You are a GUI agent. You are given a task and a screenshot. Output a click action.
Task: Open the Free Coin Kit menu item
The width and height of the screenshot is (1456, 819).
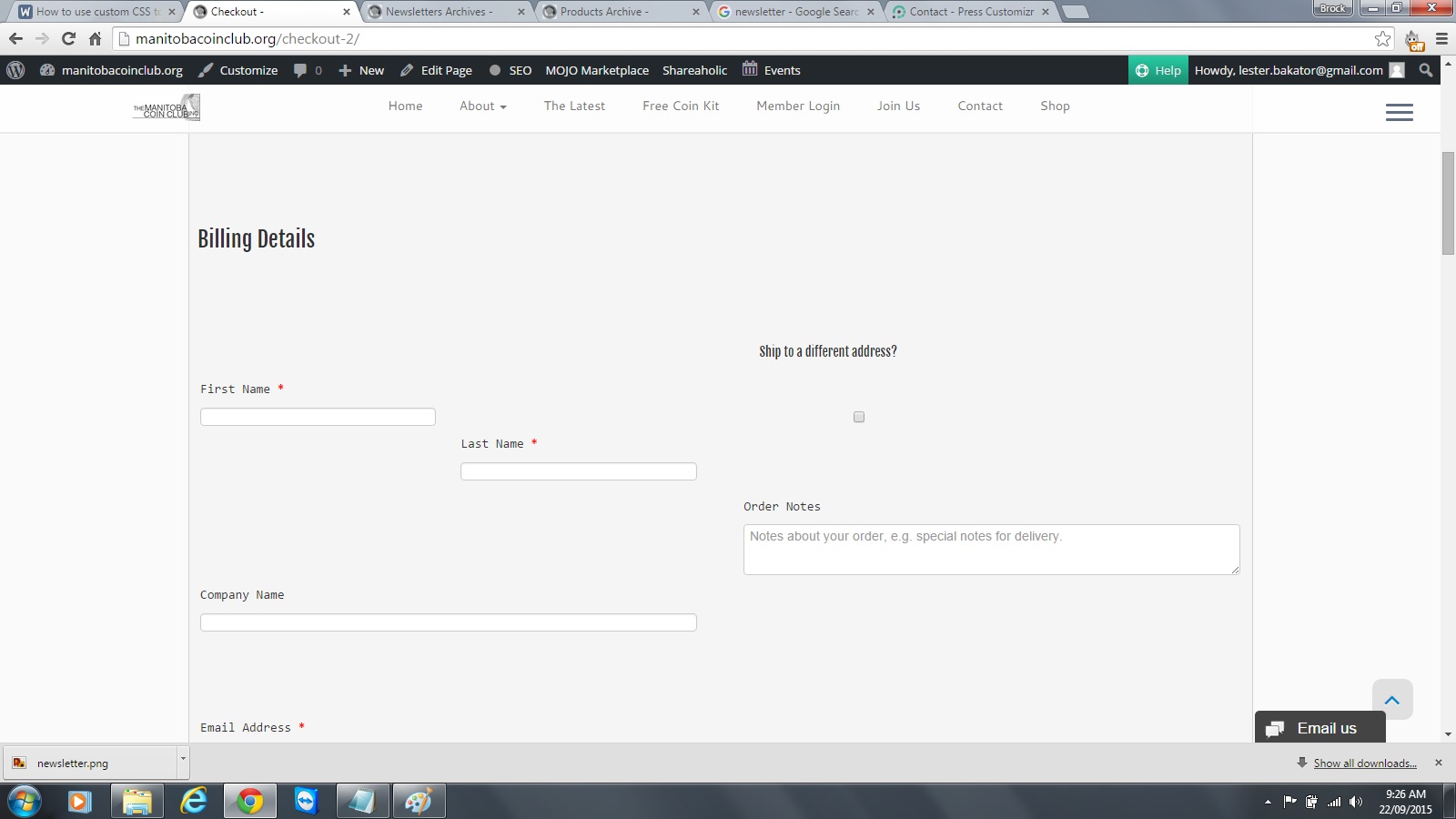pyautogui.click(x=680, y=106)
